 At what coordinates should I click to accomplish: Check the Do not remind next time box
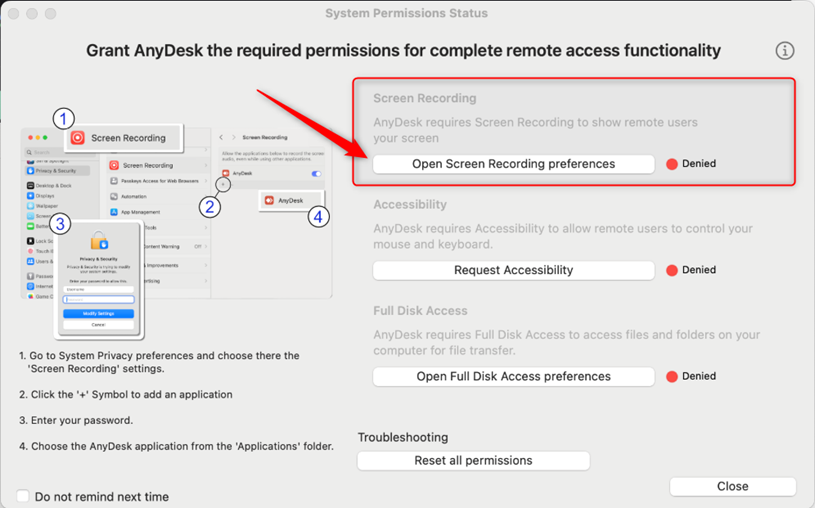pyautogui.click(x=23, y=496)
